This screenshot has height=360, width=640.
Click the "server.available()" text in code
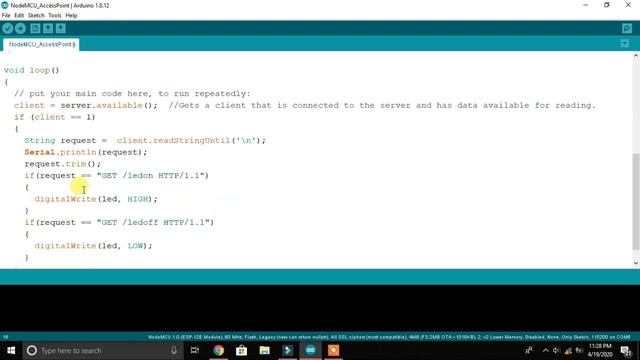(x=109, y=105)
